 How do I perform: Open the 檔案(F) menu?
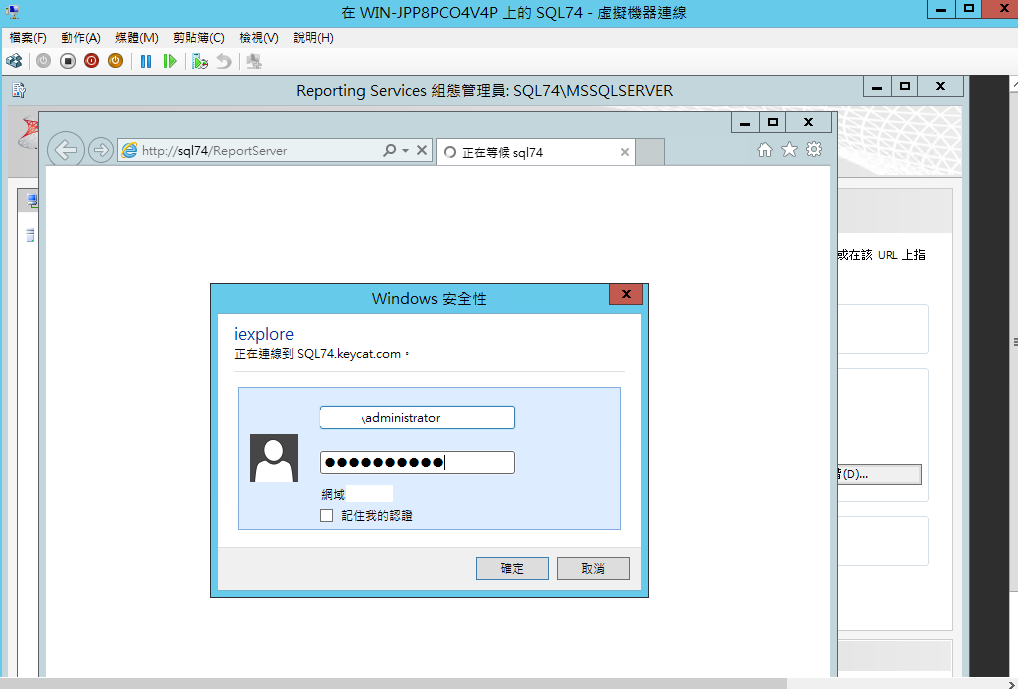pos(28,38)
